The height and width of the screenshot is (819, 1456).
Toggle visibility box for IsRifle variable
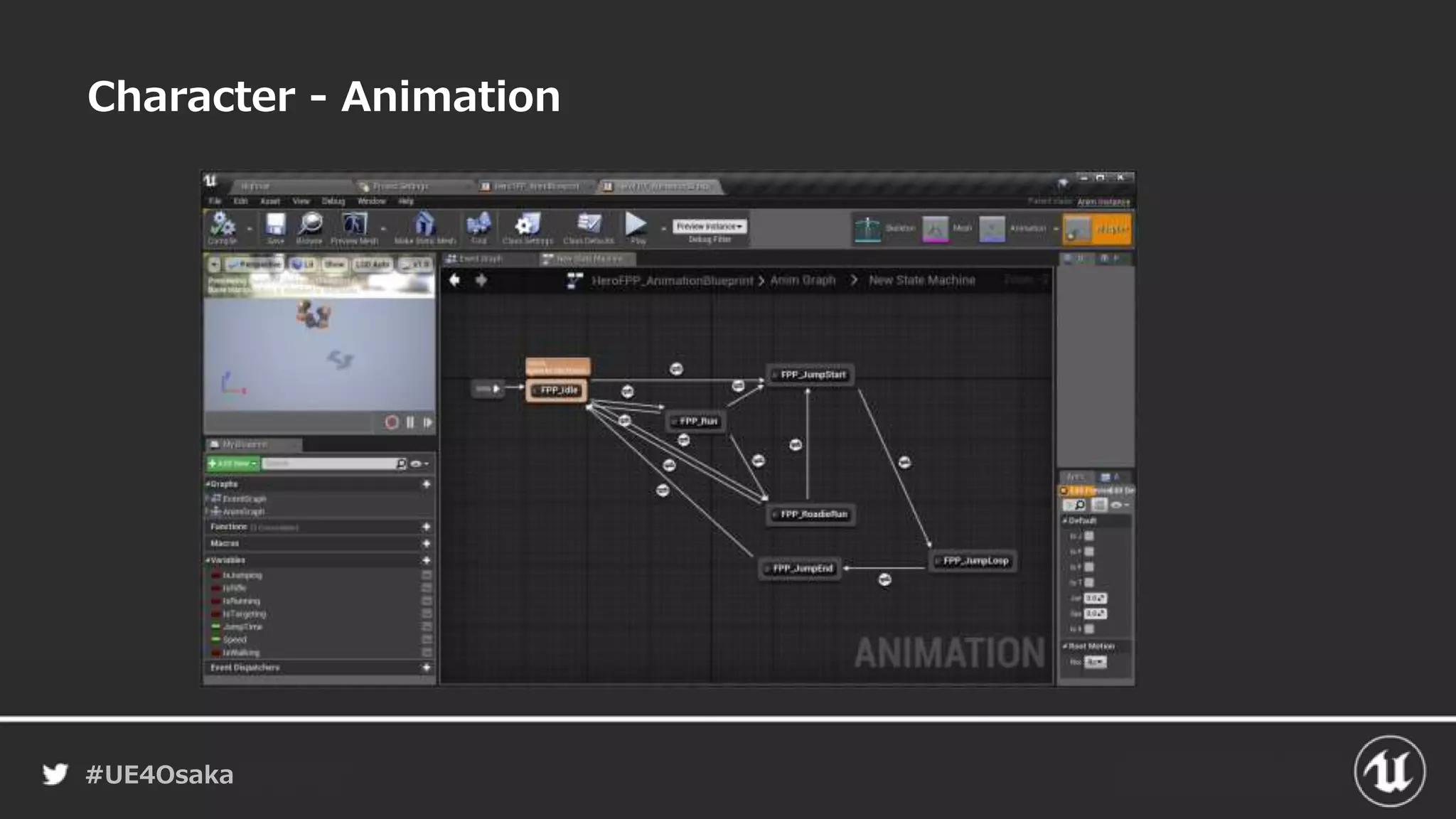[427, 588]
